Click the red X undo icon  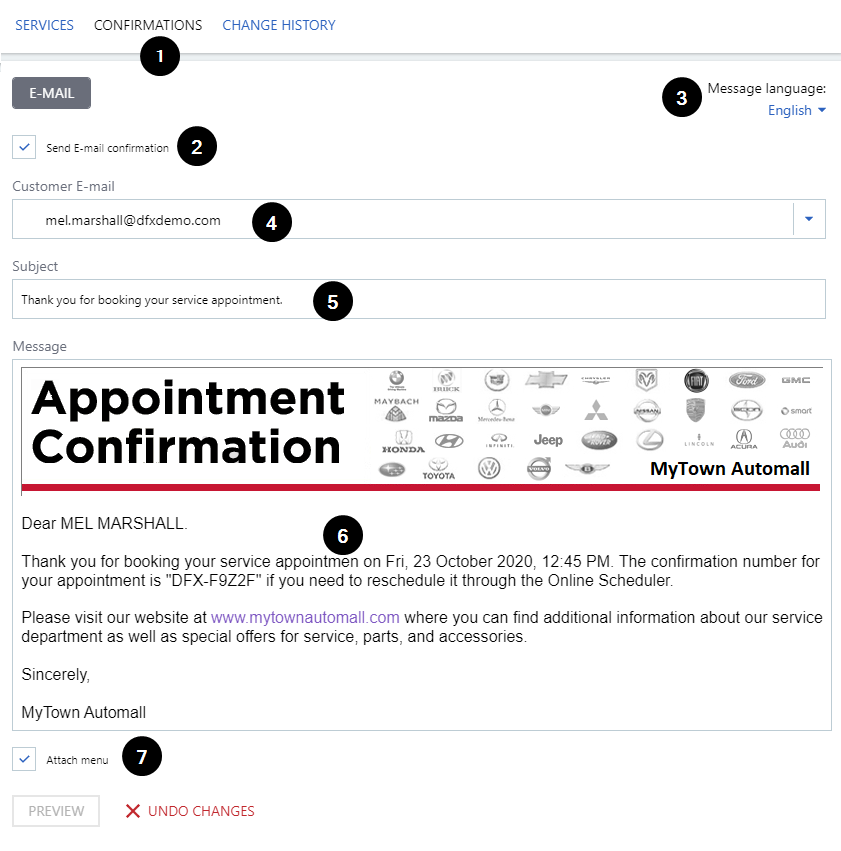pyautogui.click(x=133, y=811)
